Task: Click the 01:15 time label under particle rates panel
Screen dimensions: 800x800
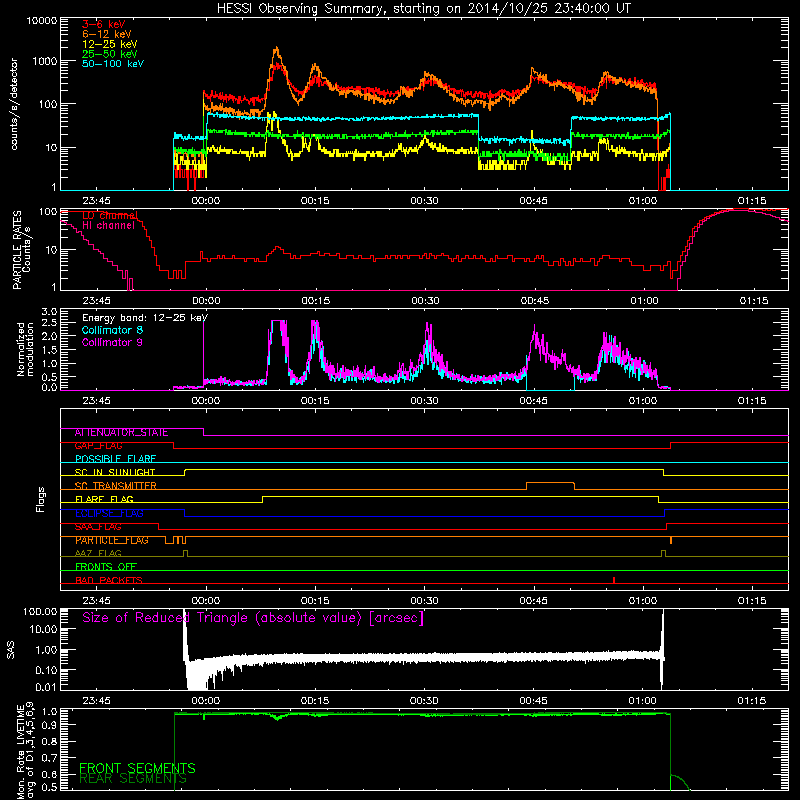Action: (754, 301)
